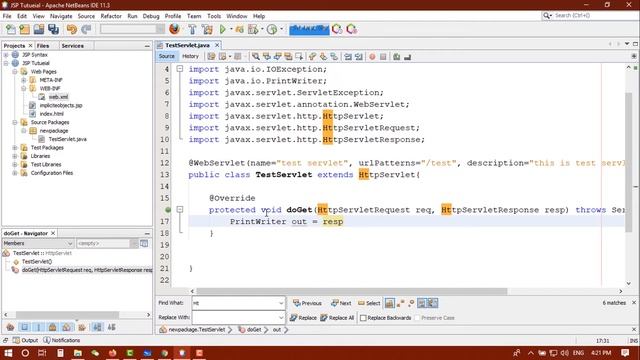Expand META-INF folder node
The height and width of the screenshot is (360, 640).
[24, 80]
